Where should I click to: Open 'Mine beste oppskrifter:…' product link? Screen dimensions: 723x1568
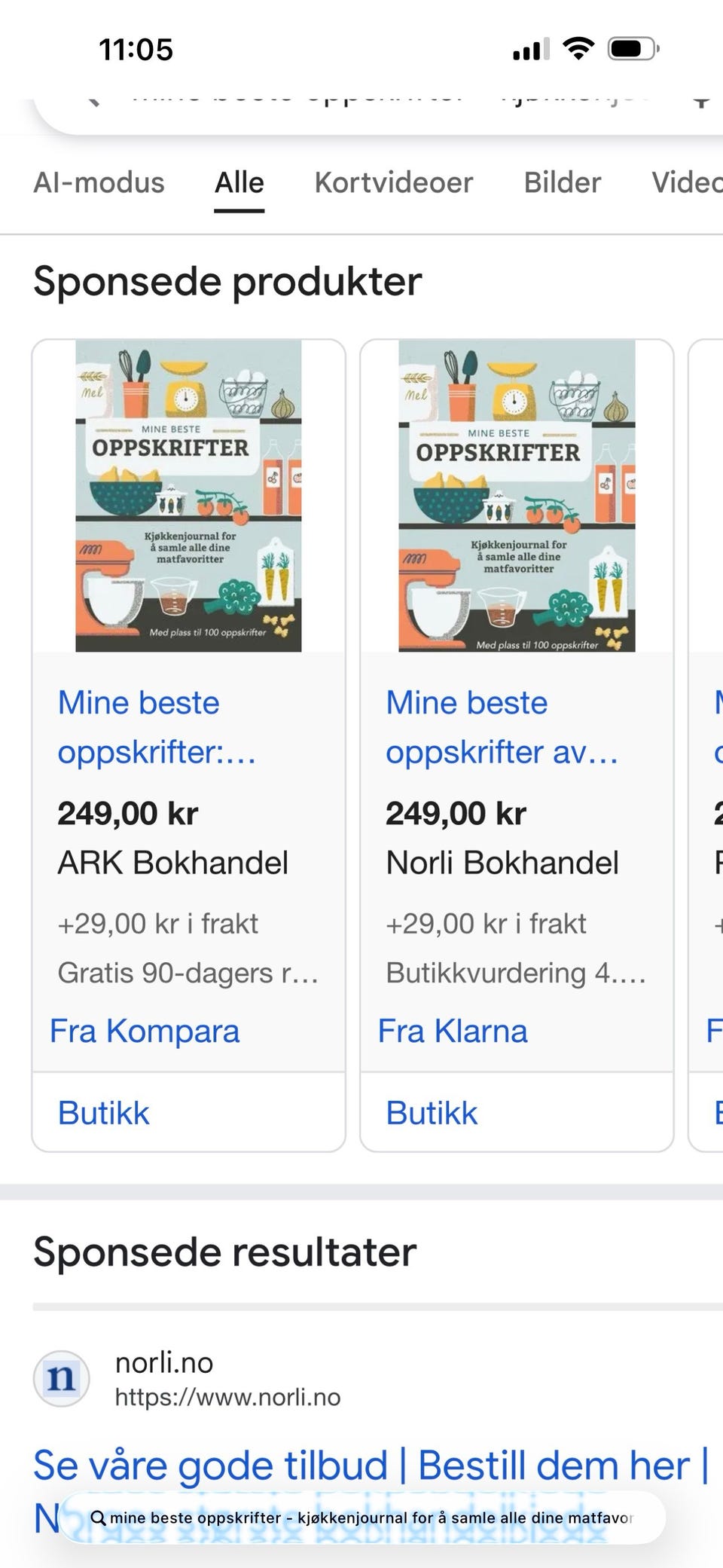pos(157,727)
